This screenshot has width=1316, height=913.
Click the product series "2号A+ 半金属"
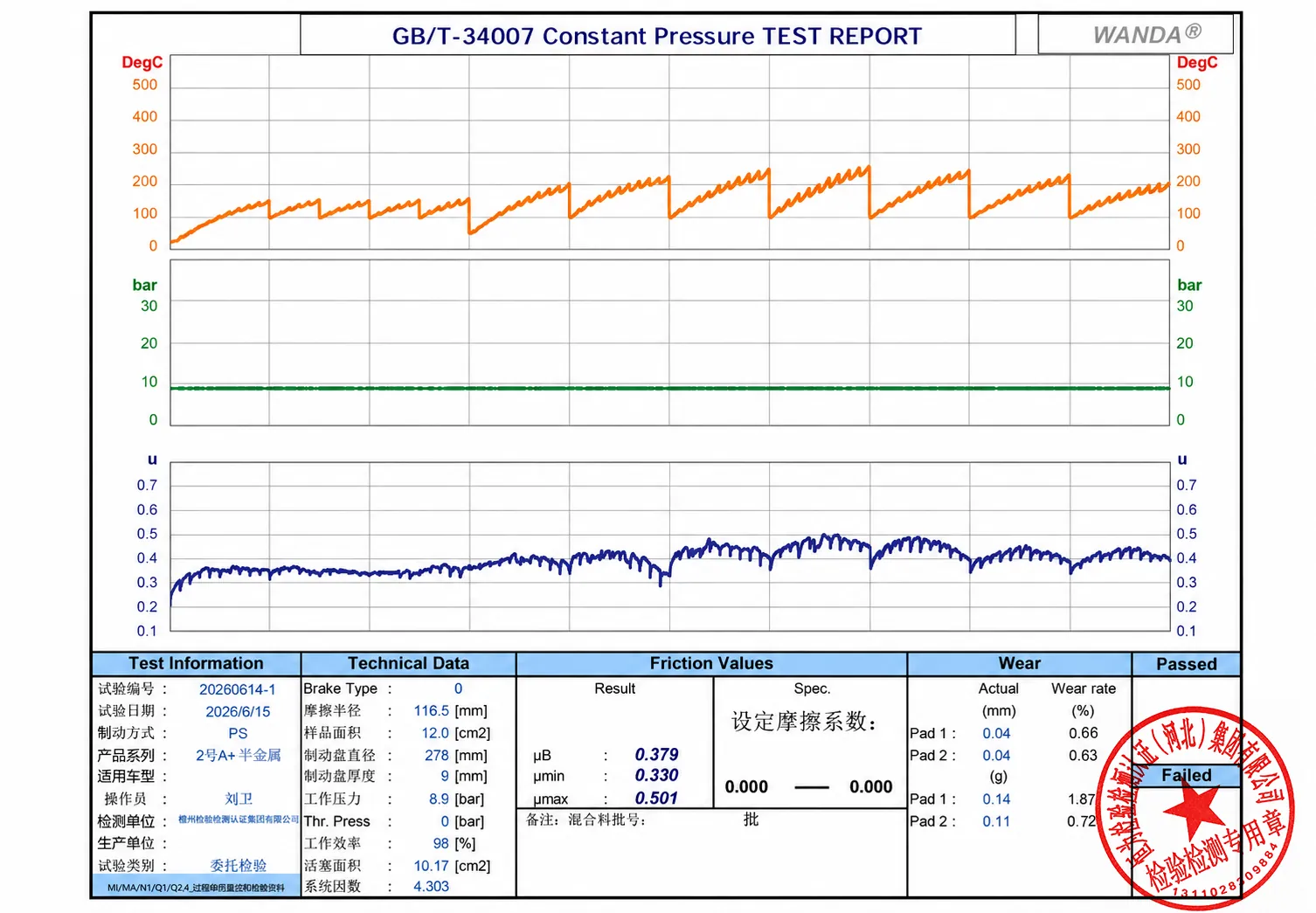[x=238, y=755]
